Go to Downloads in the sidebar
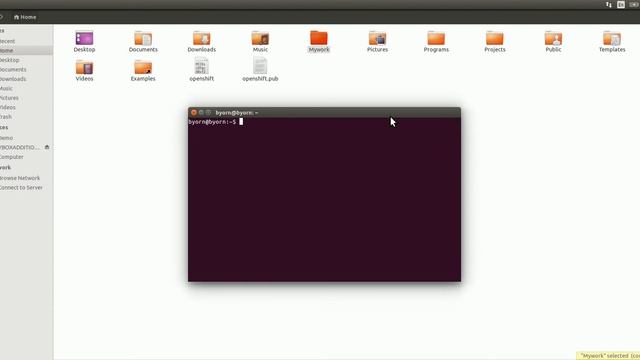The height and width of the screenshot is (360, 640). click(x=13, y=79)
